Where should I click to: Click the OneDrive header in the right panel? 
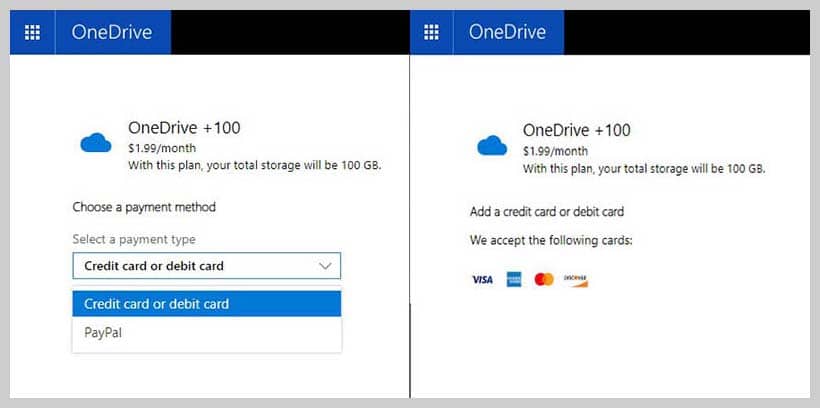tap(507, 32)
